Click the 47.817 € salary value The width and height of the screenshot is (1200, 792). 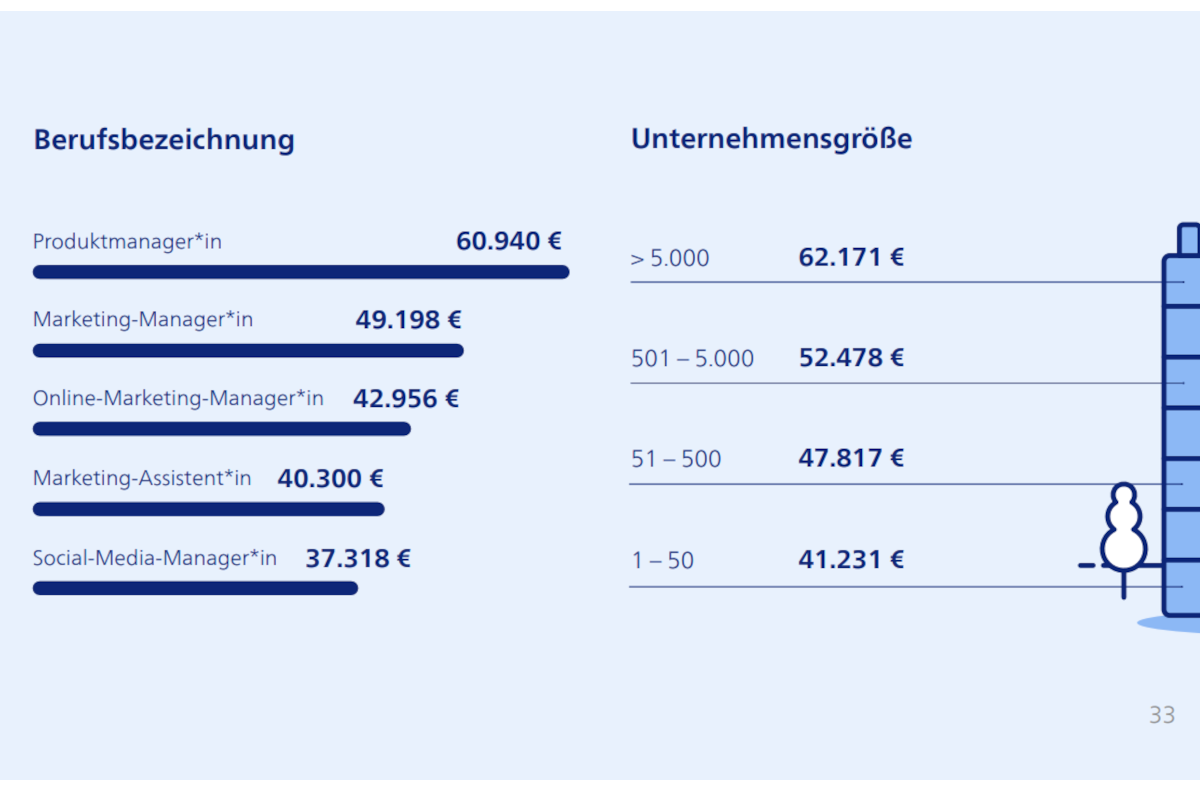(851, 459)
